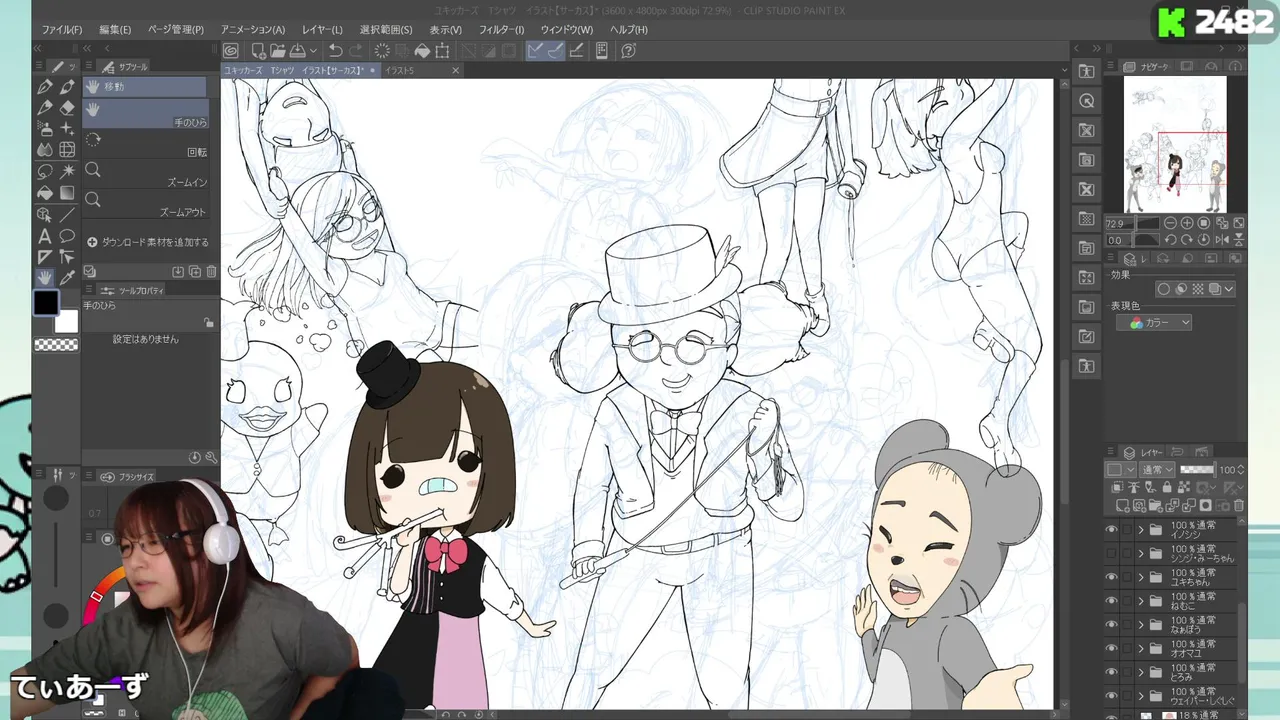Delete the layer with the trash icon

(1239, 506)
